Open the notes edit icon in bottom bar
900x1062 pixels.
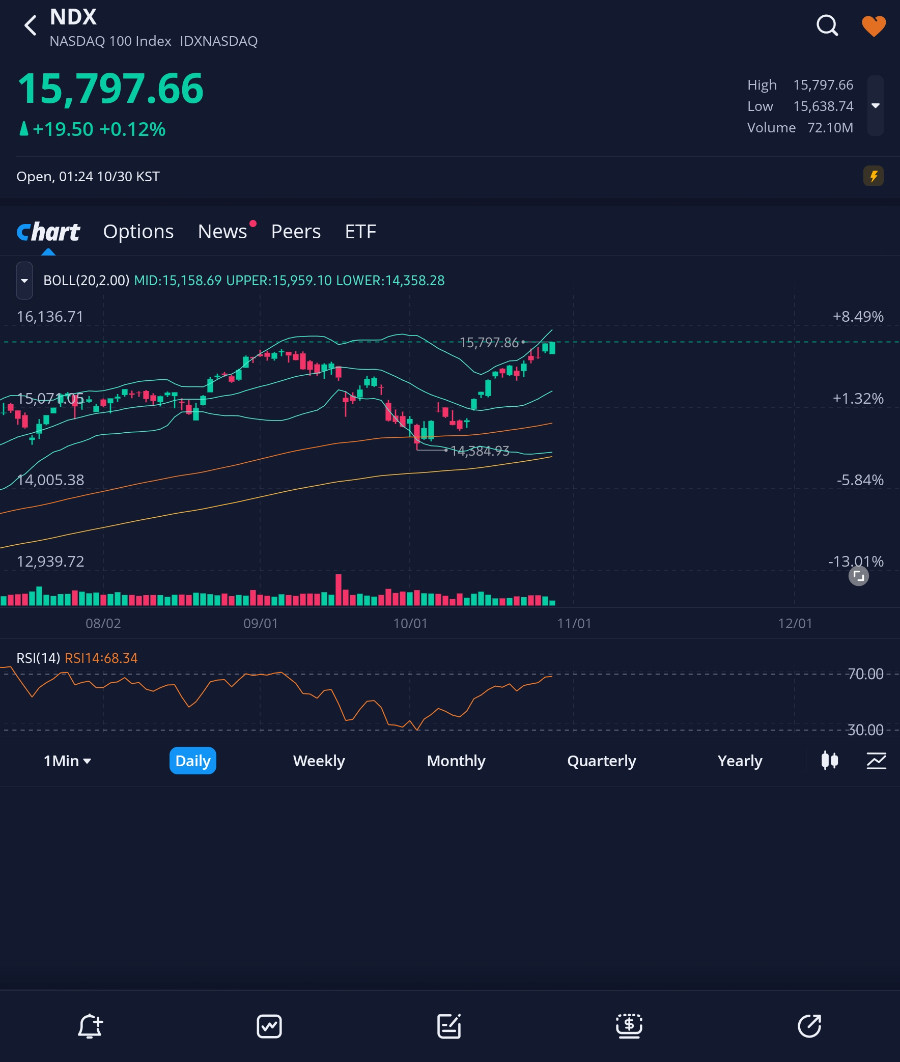coord(449,1026)
